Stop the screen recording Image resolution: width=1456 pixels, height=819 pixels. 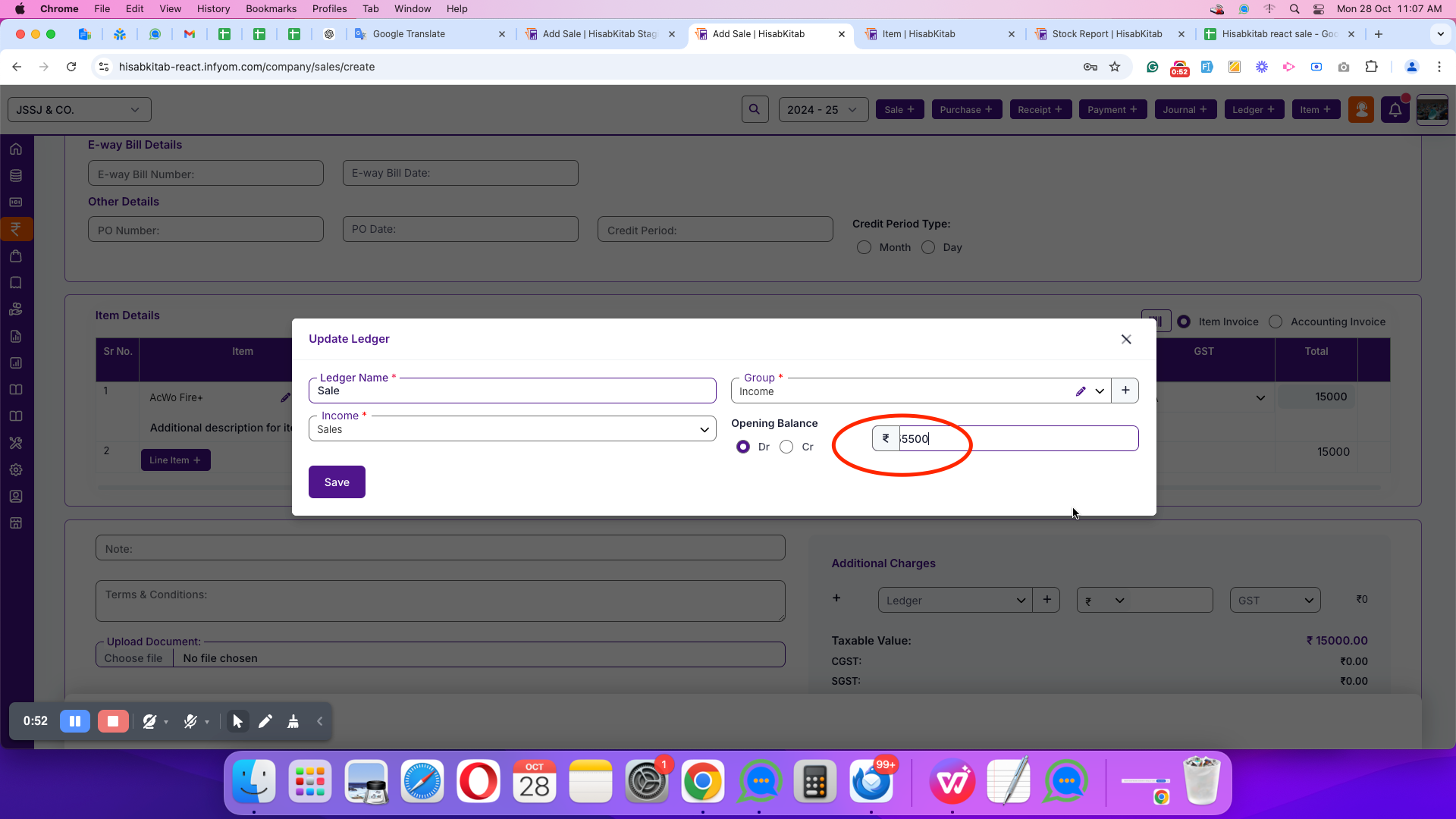[113, 721]
